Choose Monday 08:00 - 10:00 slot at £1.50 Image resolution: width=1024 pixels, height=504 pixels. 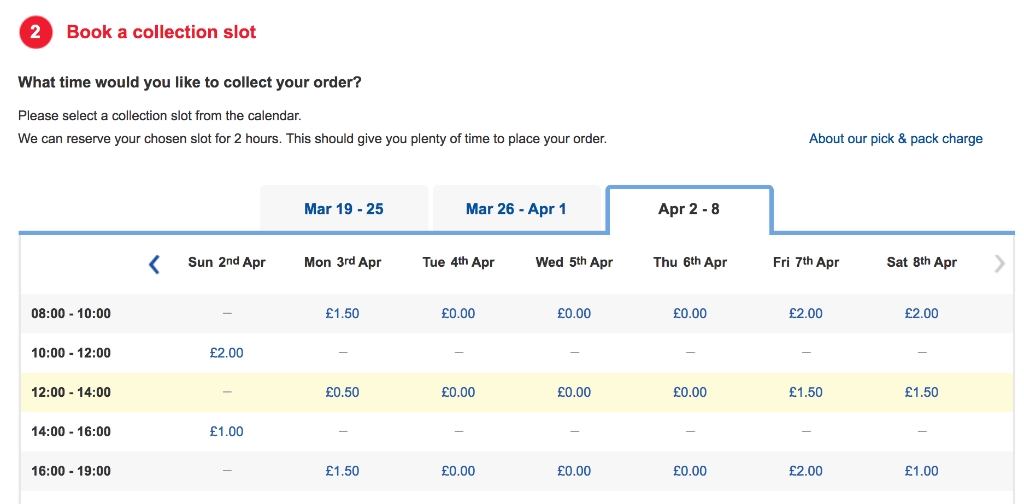pyautogui.click(x=342, y=314)
